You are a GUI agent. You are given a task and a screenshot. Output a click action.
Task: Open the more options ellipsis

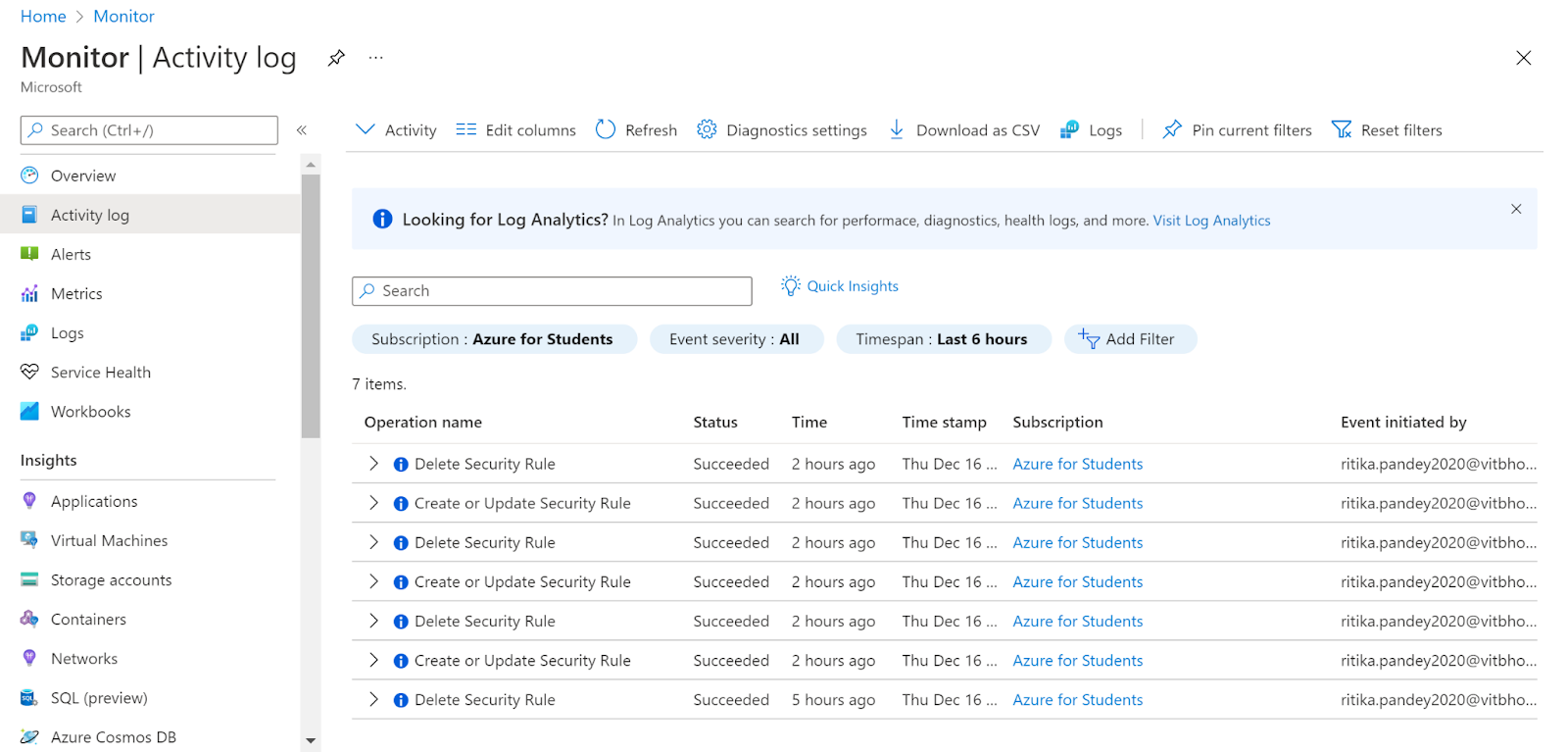coord(375,58)
